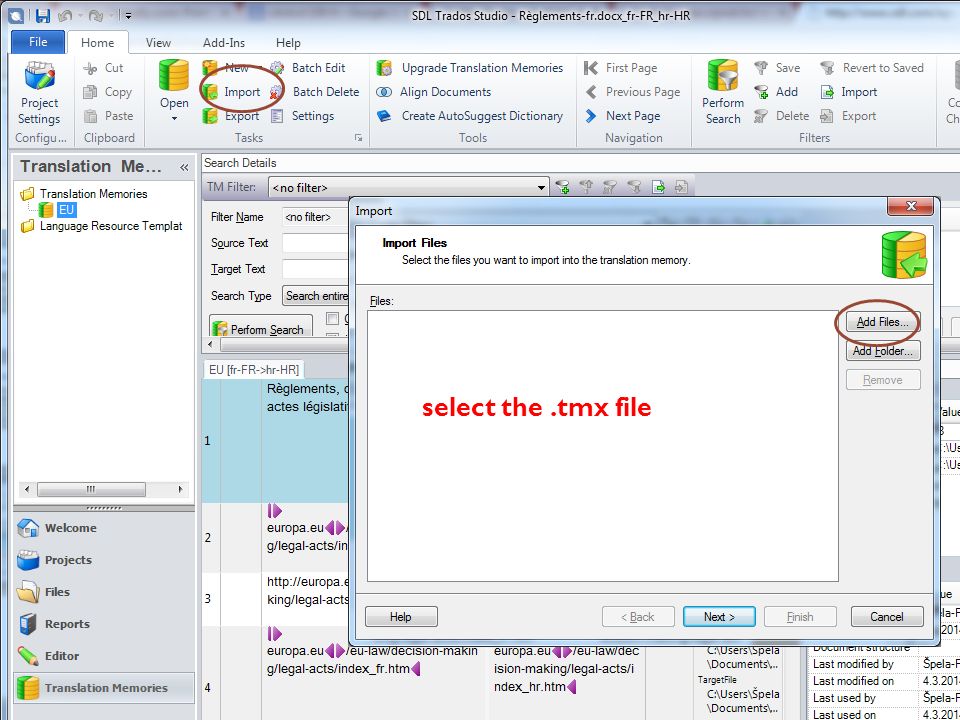Create a New translation memory
960x720 pixels.
click(x=225, y=68)
